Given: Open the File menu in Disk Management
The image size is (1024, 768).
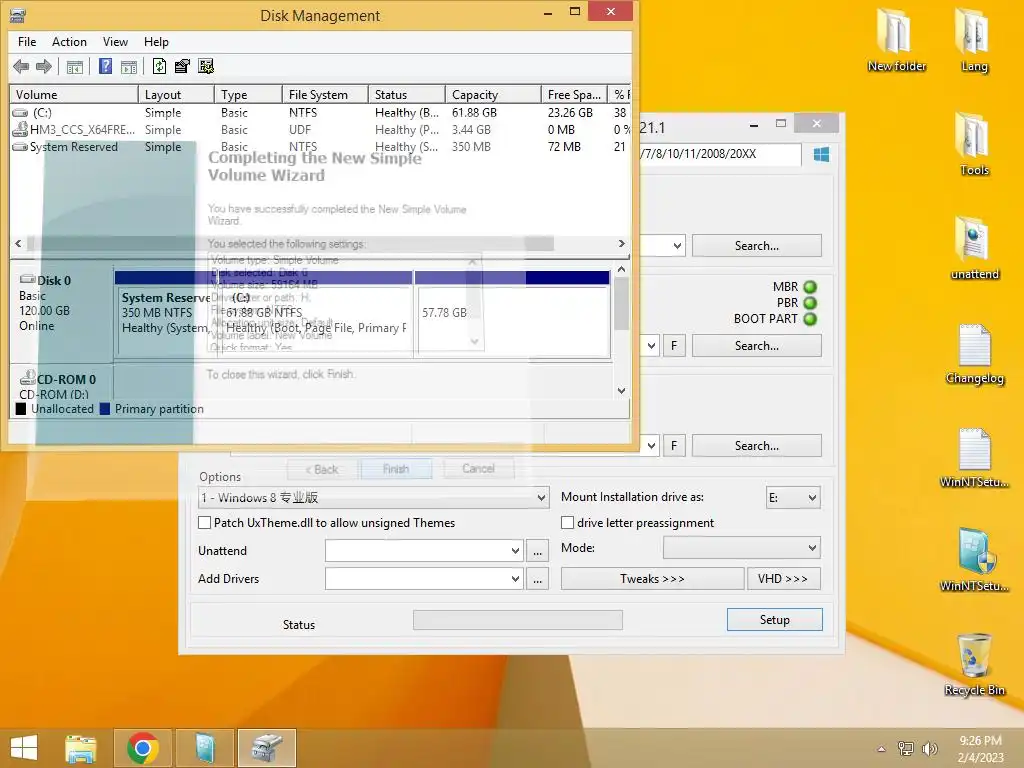Looking at the screenshot, I should tap(27, 42).
